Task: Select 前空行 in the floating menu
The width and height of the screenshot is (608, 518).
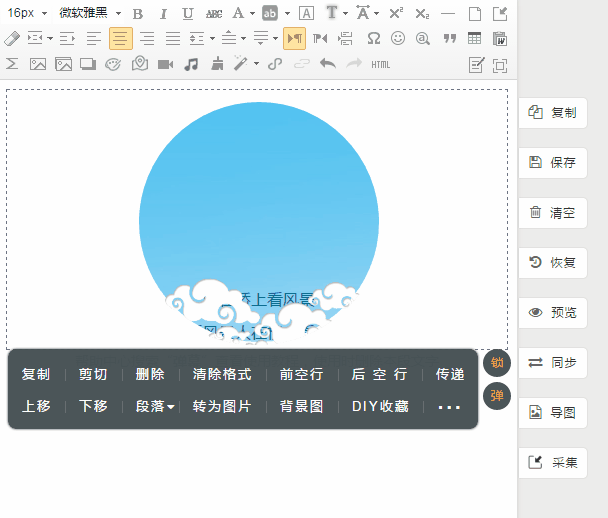Action: (x=302, y=374)
